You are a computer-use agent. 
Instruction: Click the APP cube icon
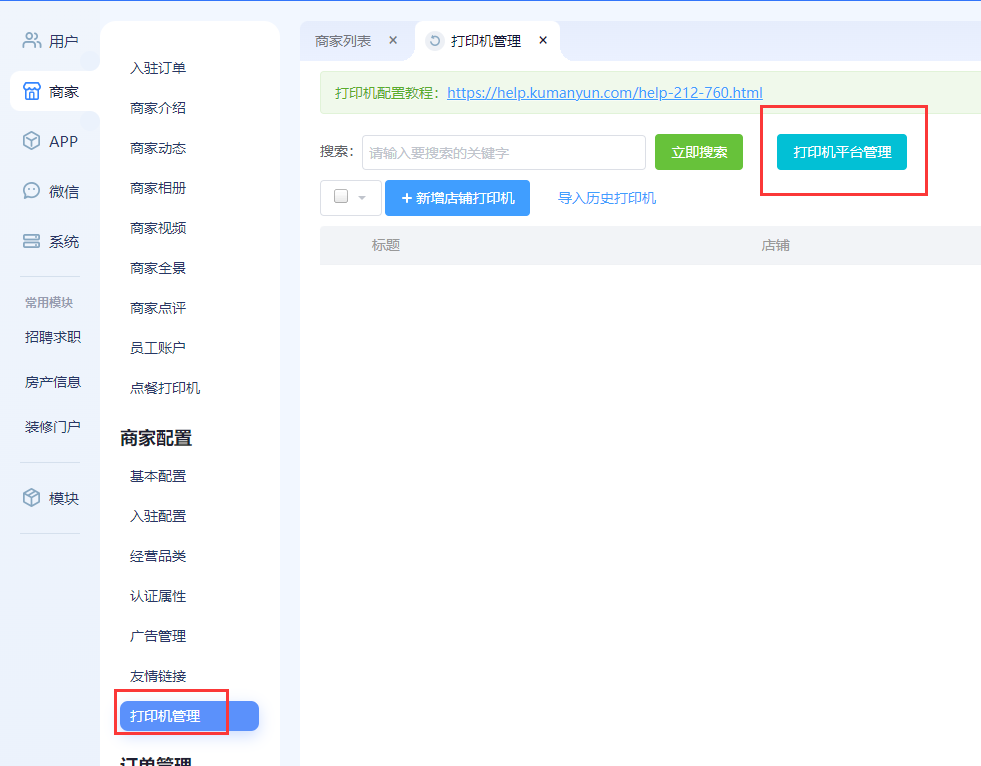coord(31,141)
